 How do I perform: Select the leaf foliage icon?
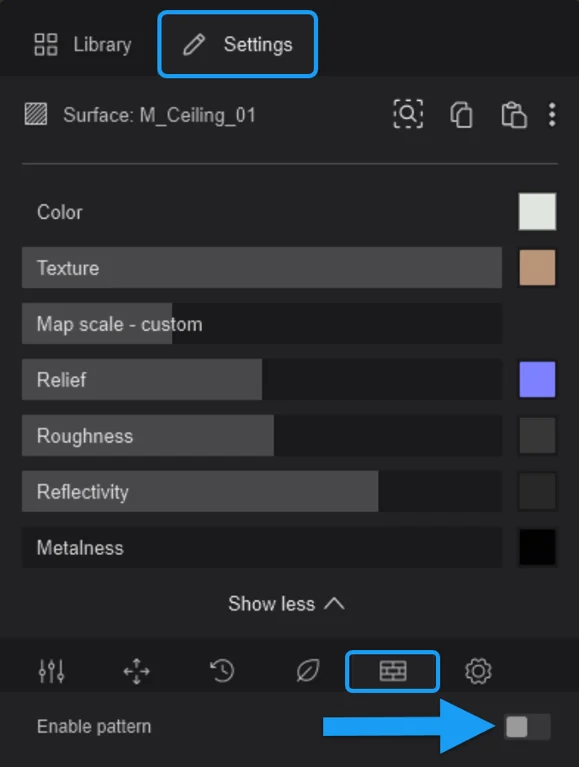[308, 671]
